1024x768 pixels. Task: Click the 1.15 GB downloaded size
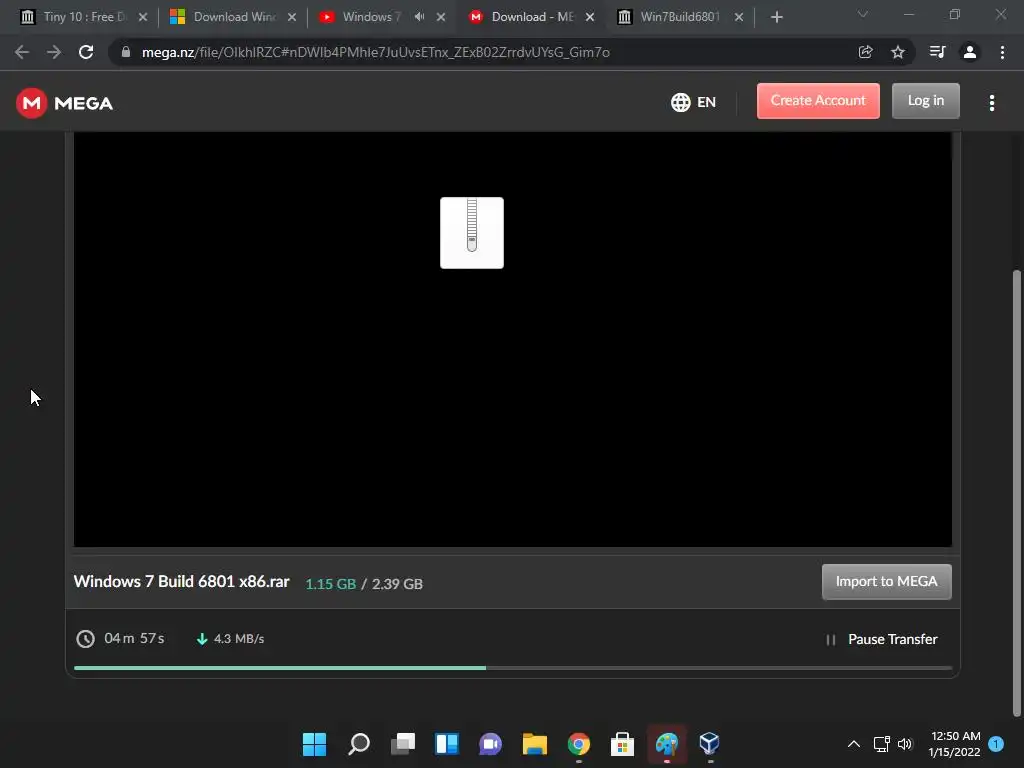click(x=330, y=584)
